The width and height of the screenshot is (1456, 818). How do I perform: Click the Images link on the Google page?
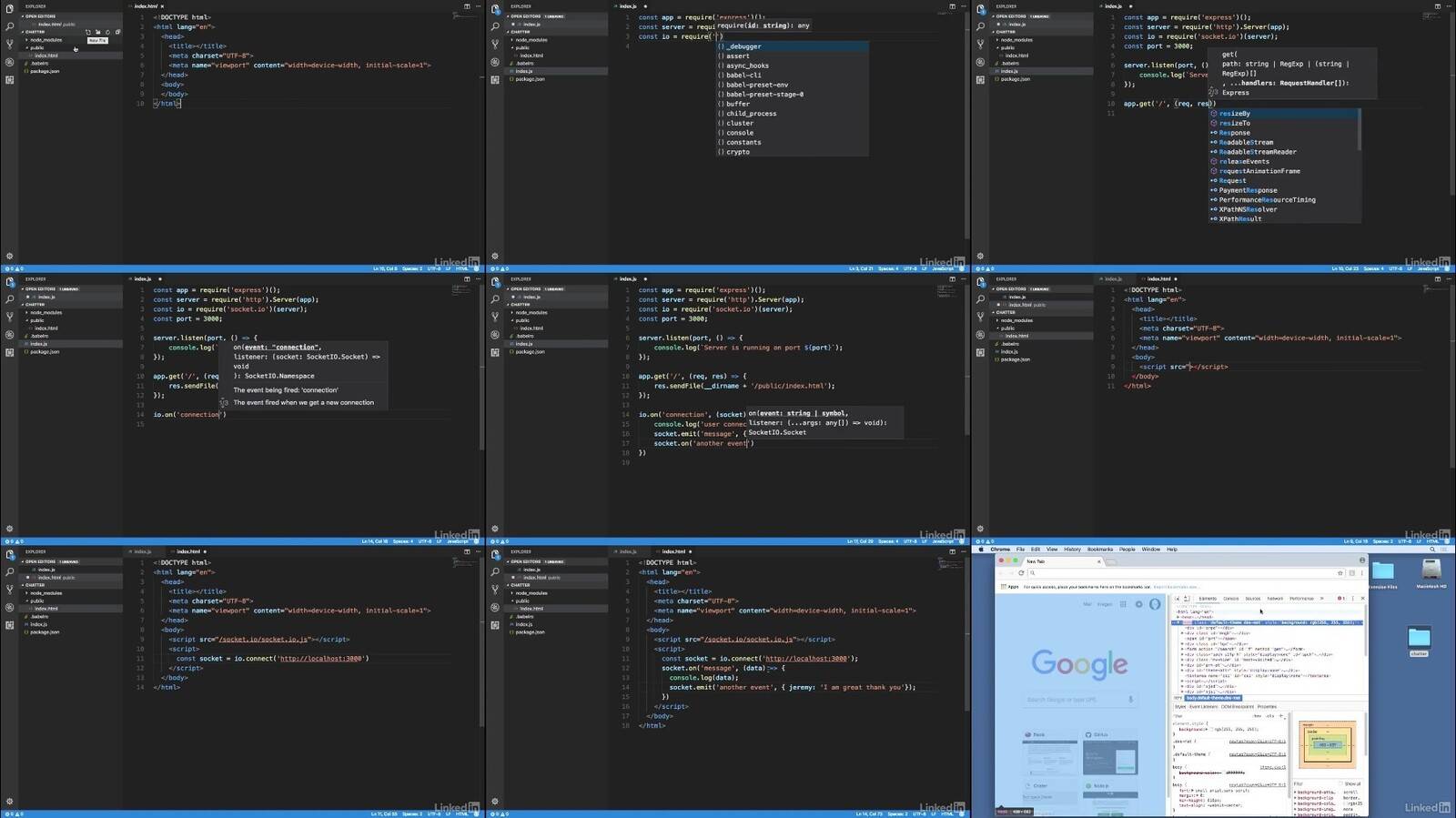(x=1104, y=604)
